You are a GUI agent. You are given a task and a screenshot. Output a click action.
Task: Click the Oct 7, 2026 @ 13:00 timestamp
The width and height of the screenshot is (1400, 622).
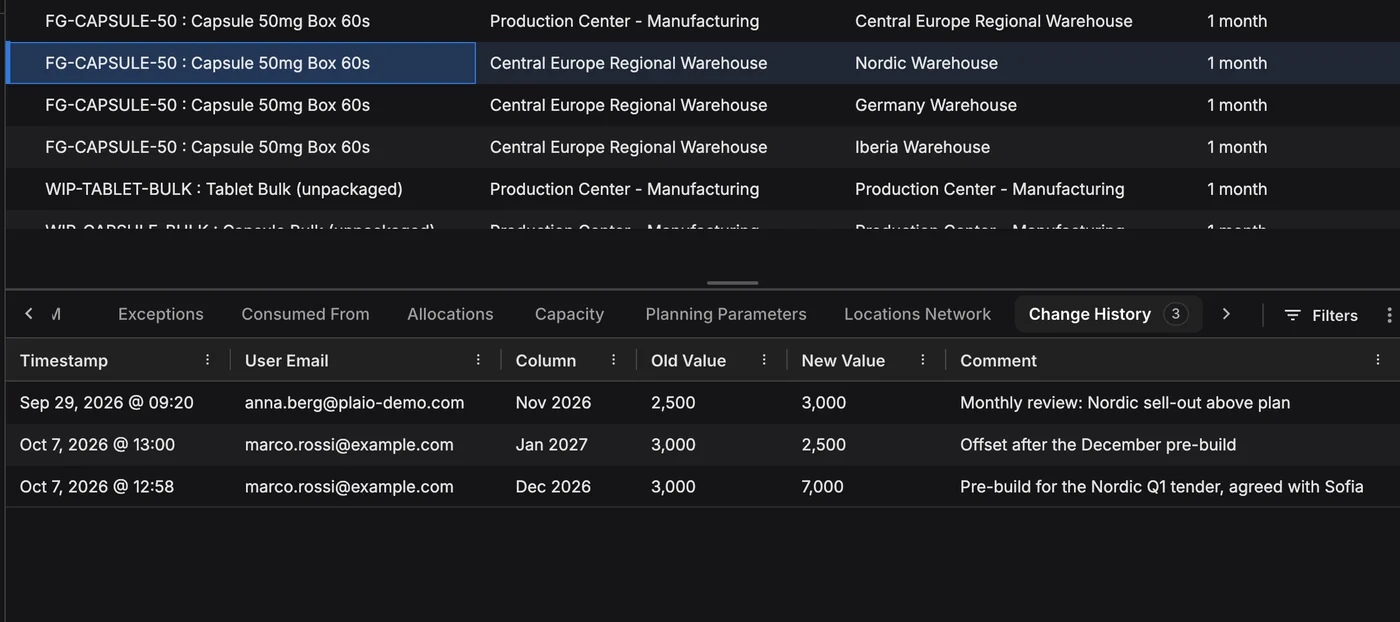click(97, 445)
